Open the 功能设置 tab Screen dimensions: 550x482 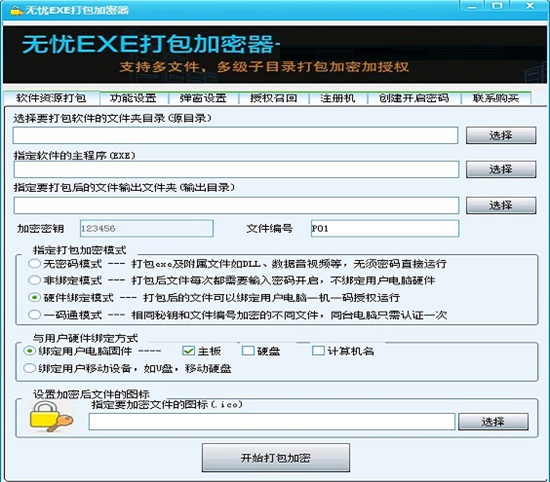133,98
